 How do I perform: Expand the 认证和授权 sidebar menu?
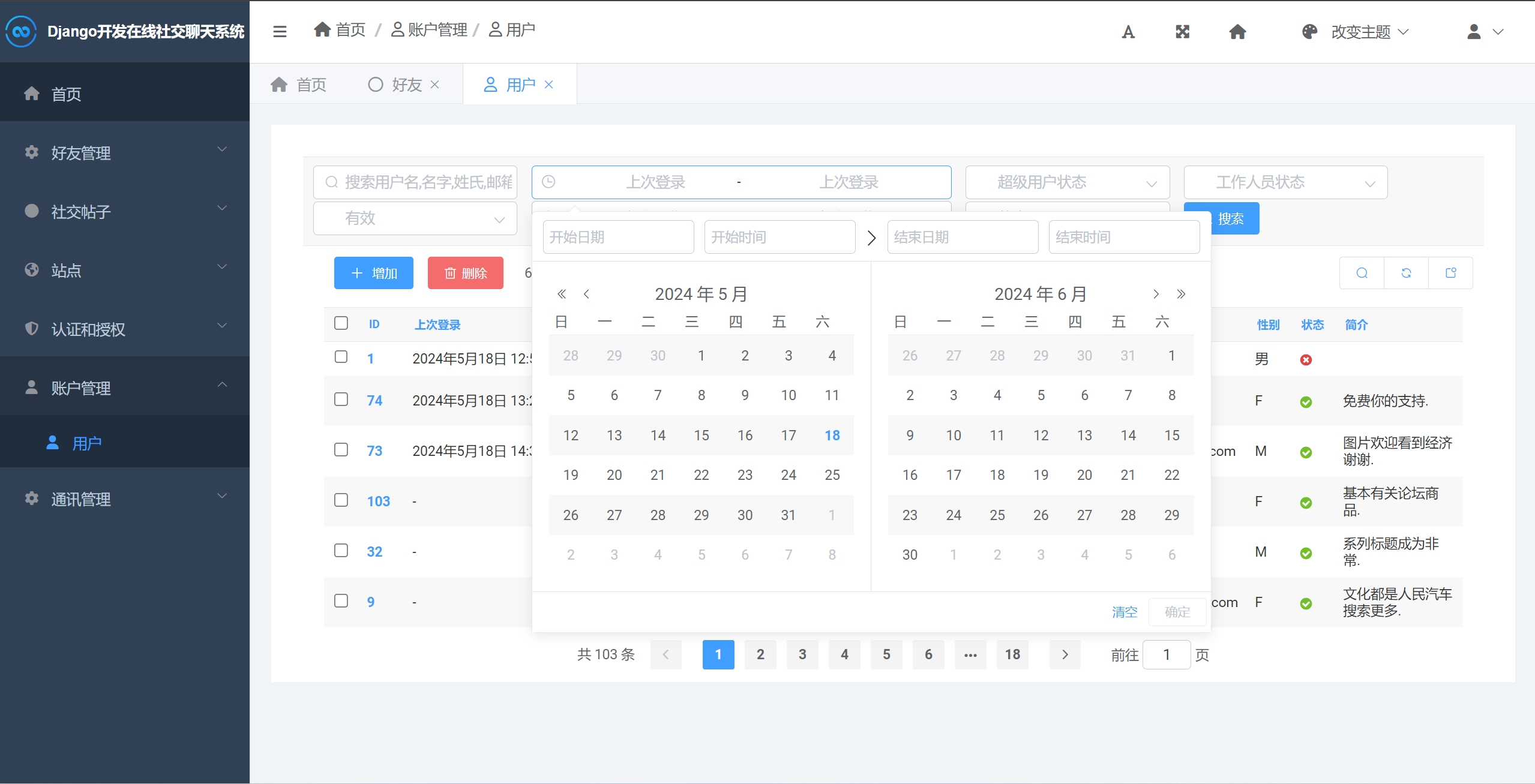point(125,329)
